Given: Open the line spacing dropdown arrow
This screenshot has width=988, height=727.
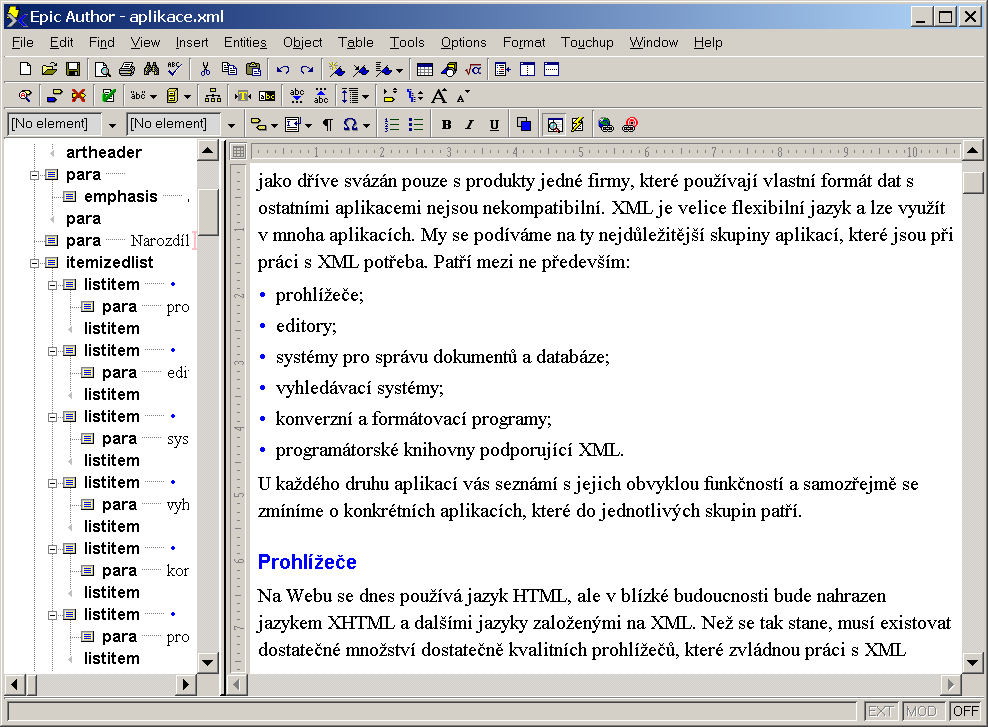Looking at the screenshot, I should 365,96.
